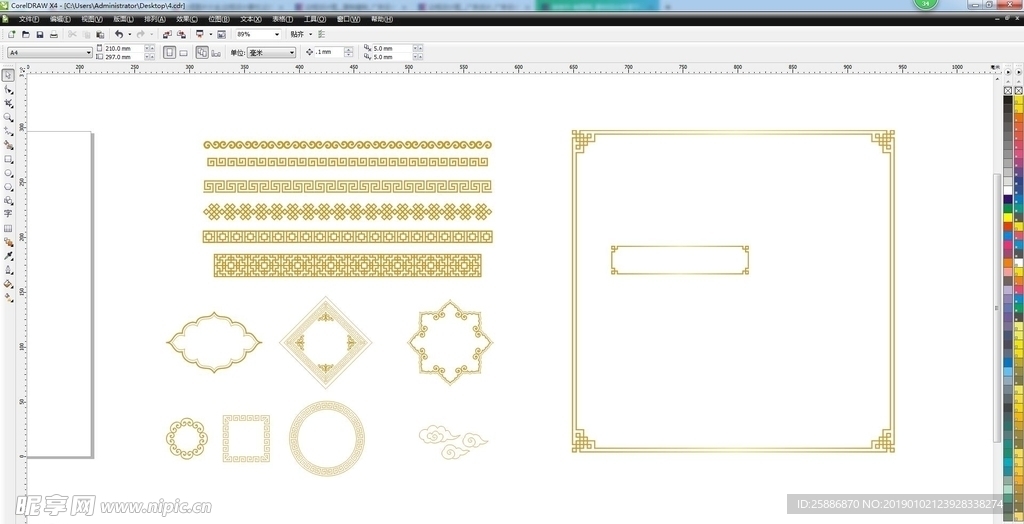
Task: Select the Table tool
Action: coord(8,228)
